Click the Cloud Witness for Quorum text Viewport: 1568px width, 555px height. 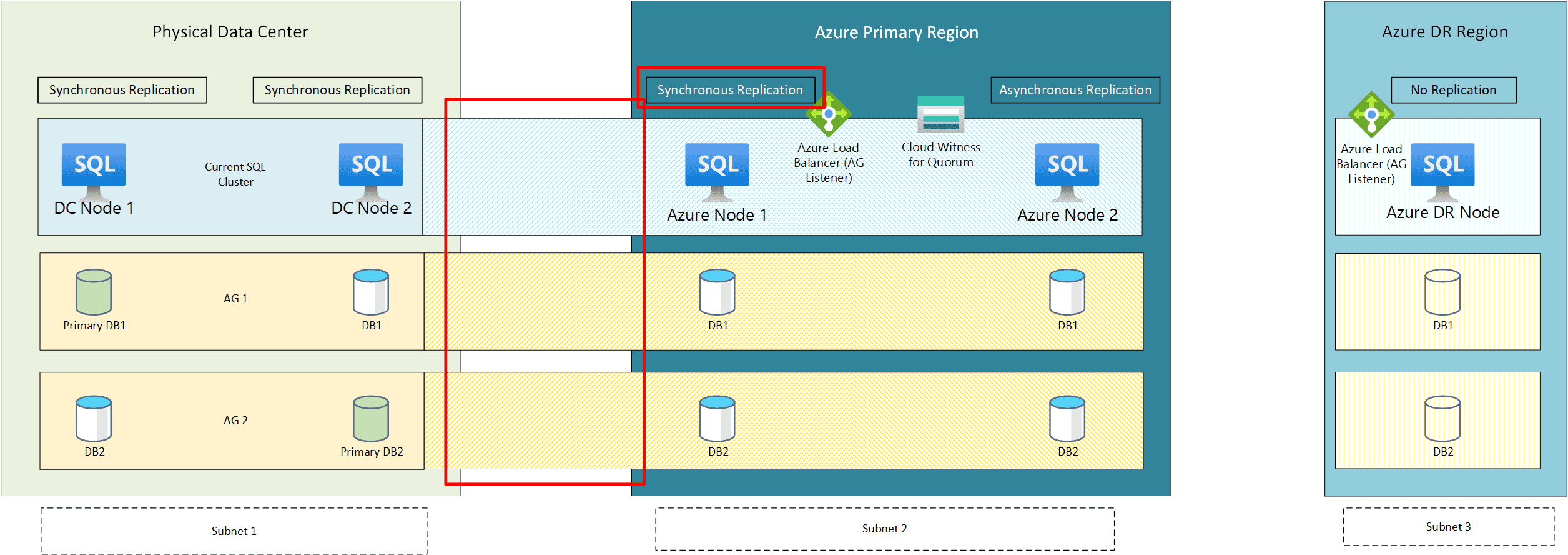click(x=941, y=155)
